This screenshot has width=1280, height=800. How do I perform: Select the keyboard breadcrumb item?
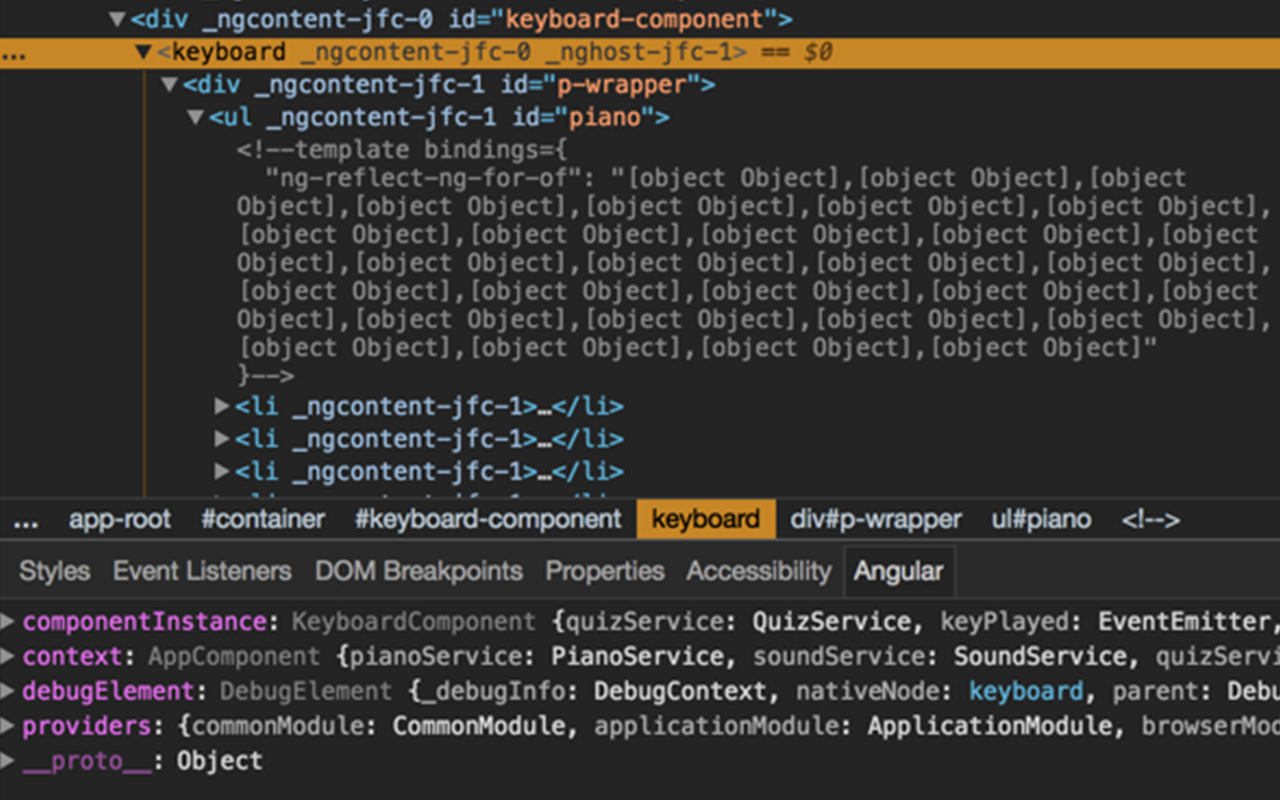click(706, 520)
